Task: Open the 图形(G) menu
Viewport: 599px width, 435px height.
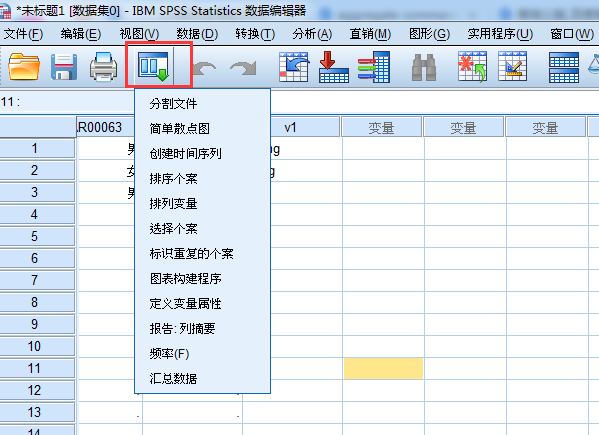Action: [429, 34]
